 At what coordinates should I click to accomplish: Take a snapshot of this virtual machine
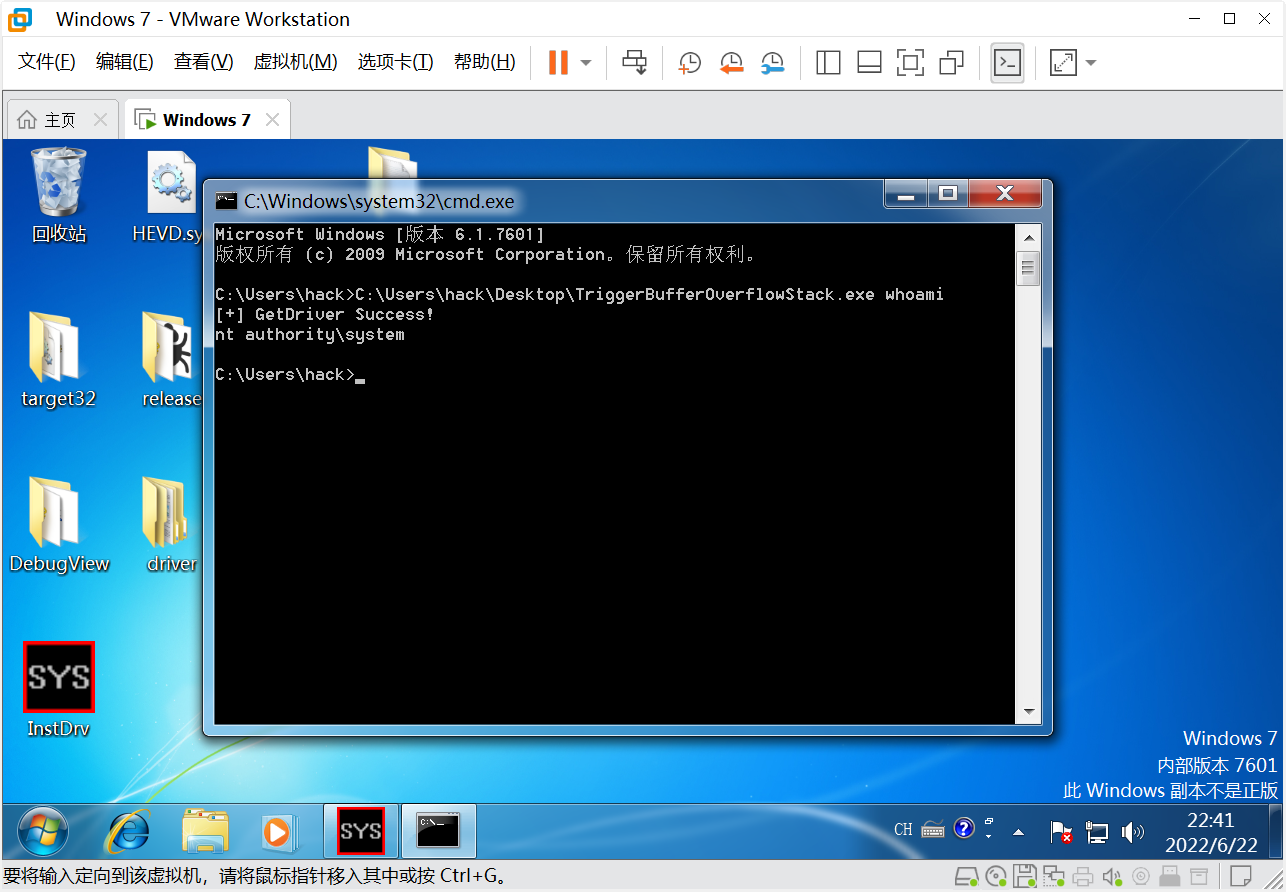[689, 63]
